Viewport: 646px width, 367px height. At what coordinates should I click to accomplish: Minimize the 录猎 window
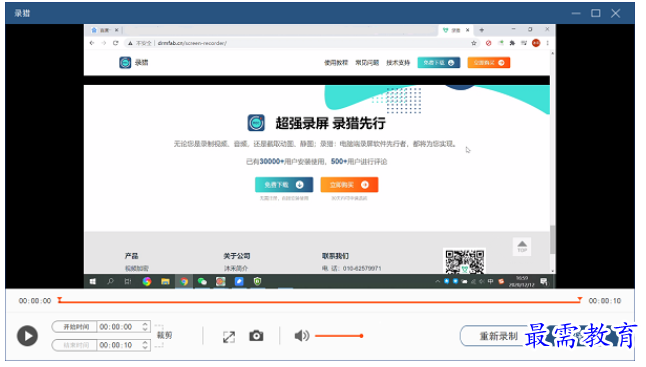[576, 13]
